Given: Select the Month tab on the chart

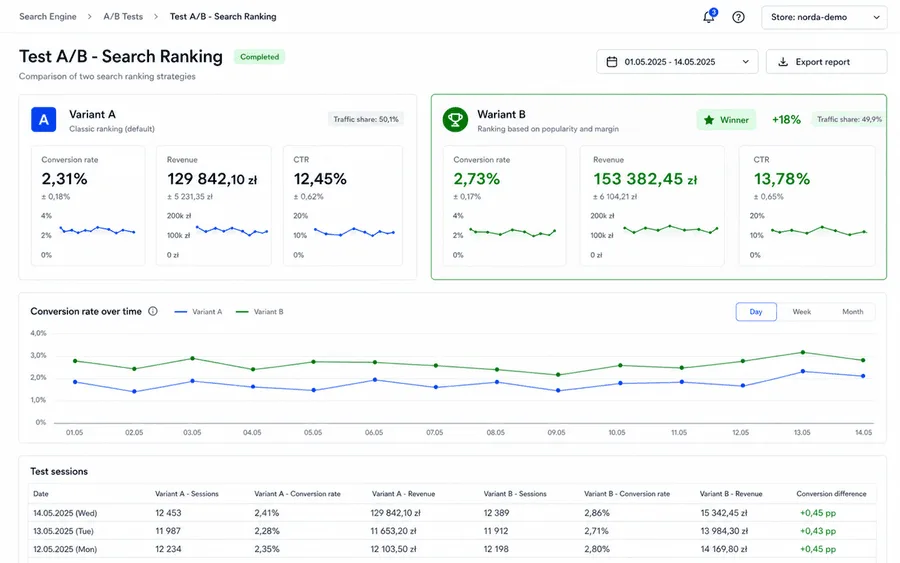Looking at the screenshot, I should pyautogui.click(x=852, y=312).
